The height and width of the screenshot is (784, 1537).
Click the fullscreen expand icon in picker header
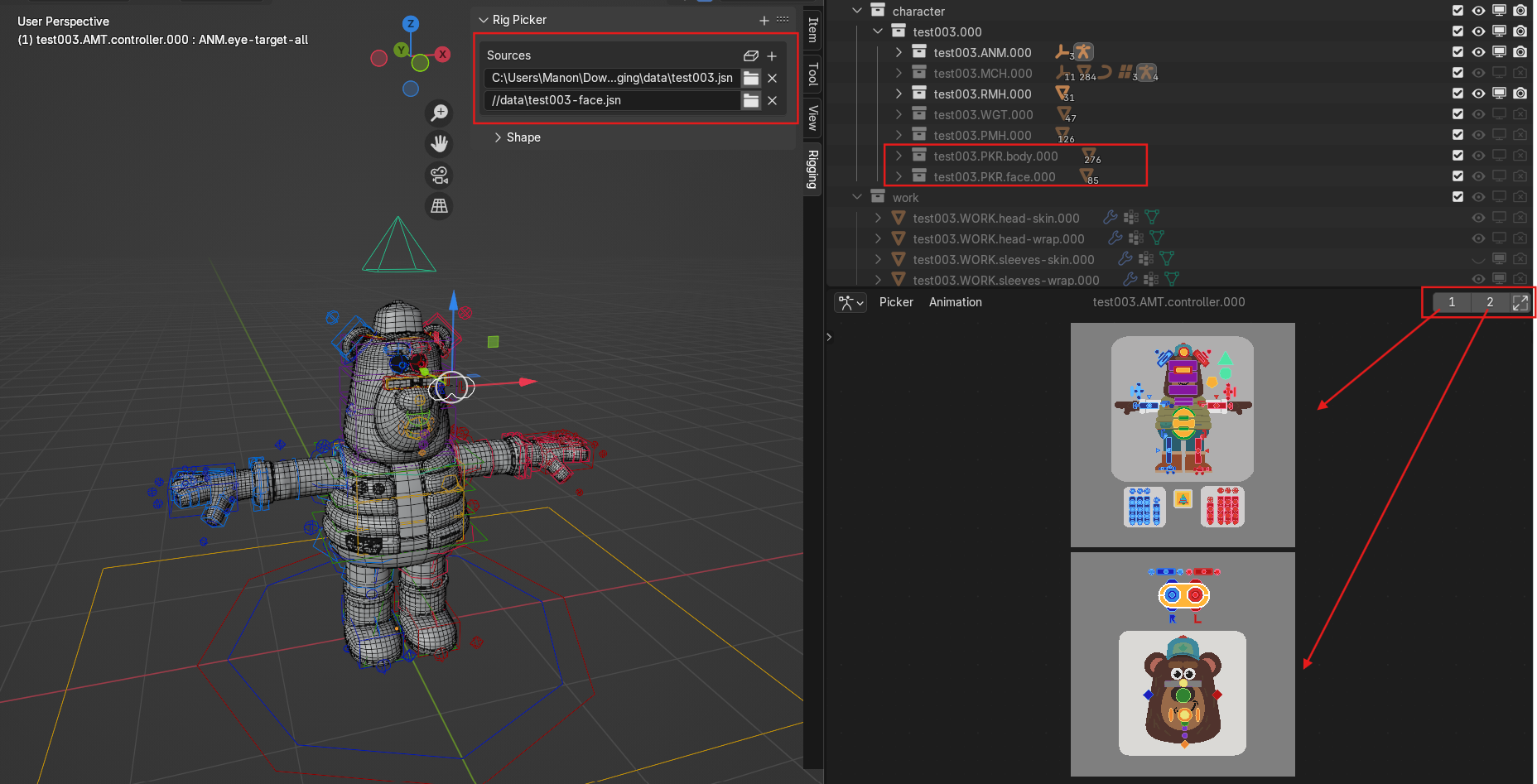pos(1520,302)
